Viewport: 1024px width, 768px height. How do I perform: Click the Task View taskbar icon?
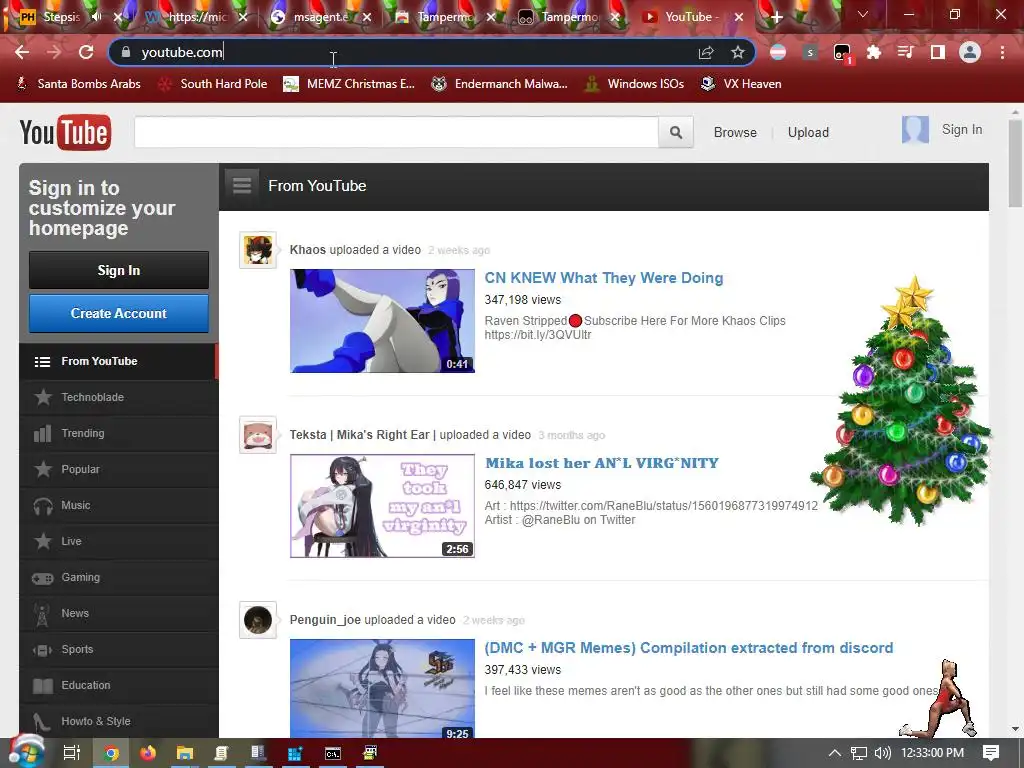tap(71, 753)
